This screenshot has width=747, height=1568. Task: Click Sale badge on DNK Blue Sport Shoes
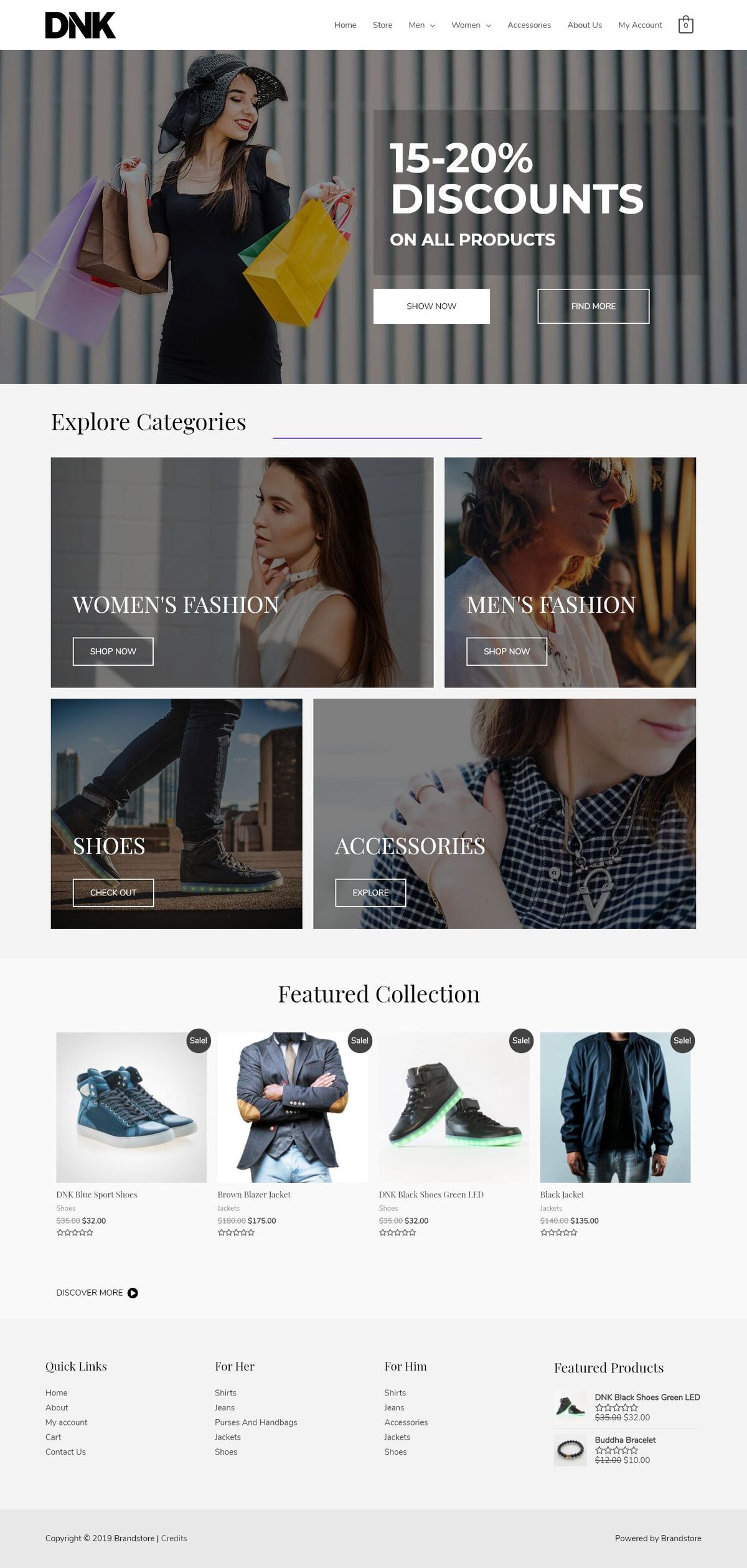(199, 1041)
